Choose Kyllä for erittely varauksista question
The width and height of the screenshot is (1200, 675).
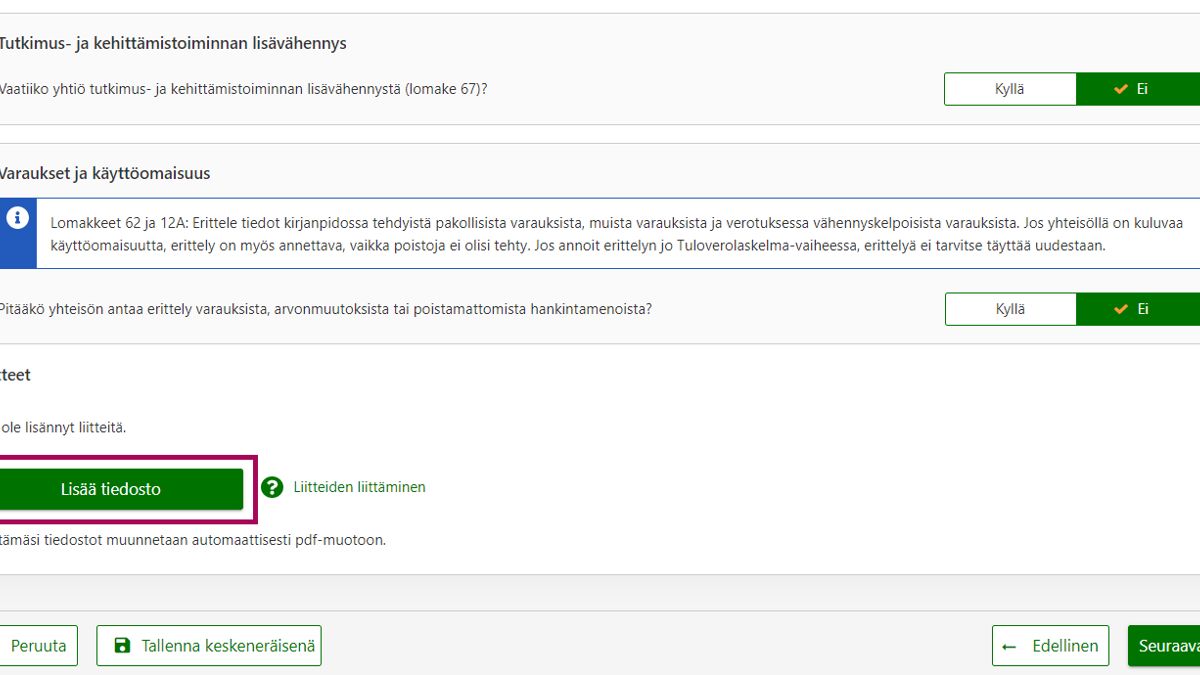1010,309
